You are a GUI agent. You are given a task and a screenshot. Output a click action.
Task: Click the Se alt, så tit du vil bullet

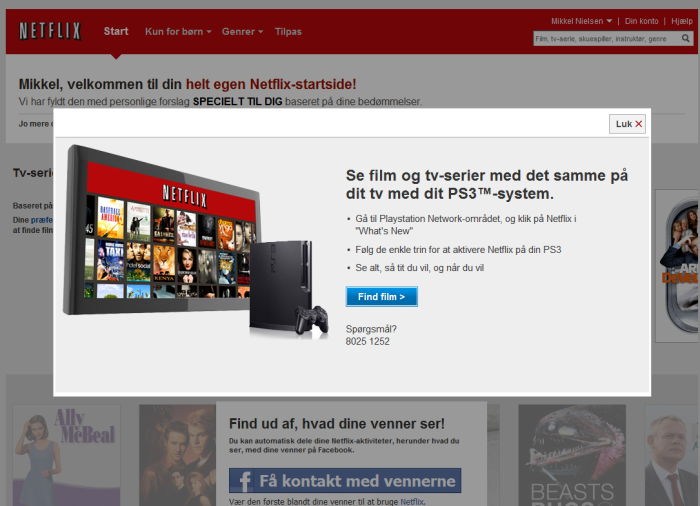point(419,268)
